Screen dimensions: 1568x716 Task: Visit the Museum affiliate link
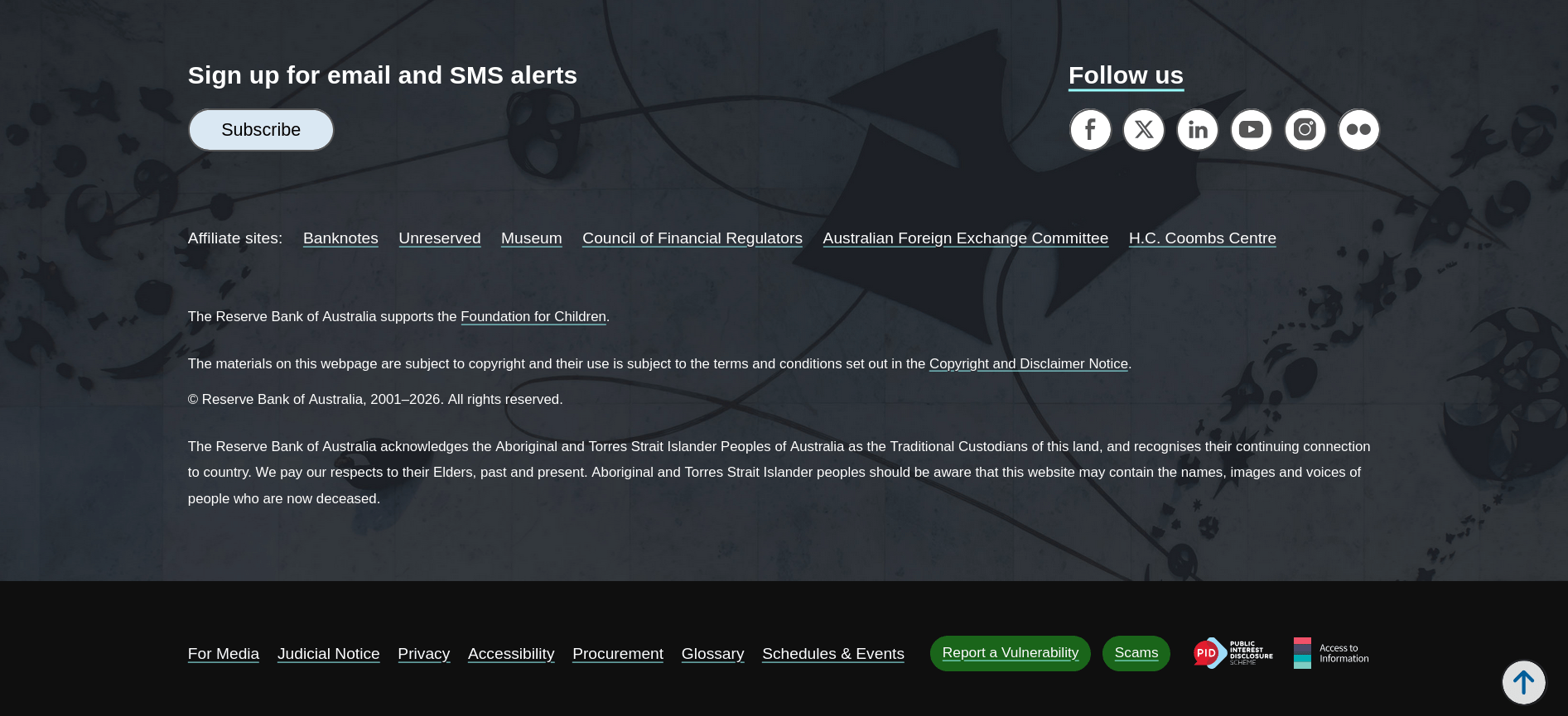(531, 238)
